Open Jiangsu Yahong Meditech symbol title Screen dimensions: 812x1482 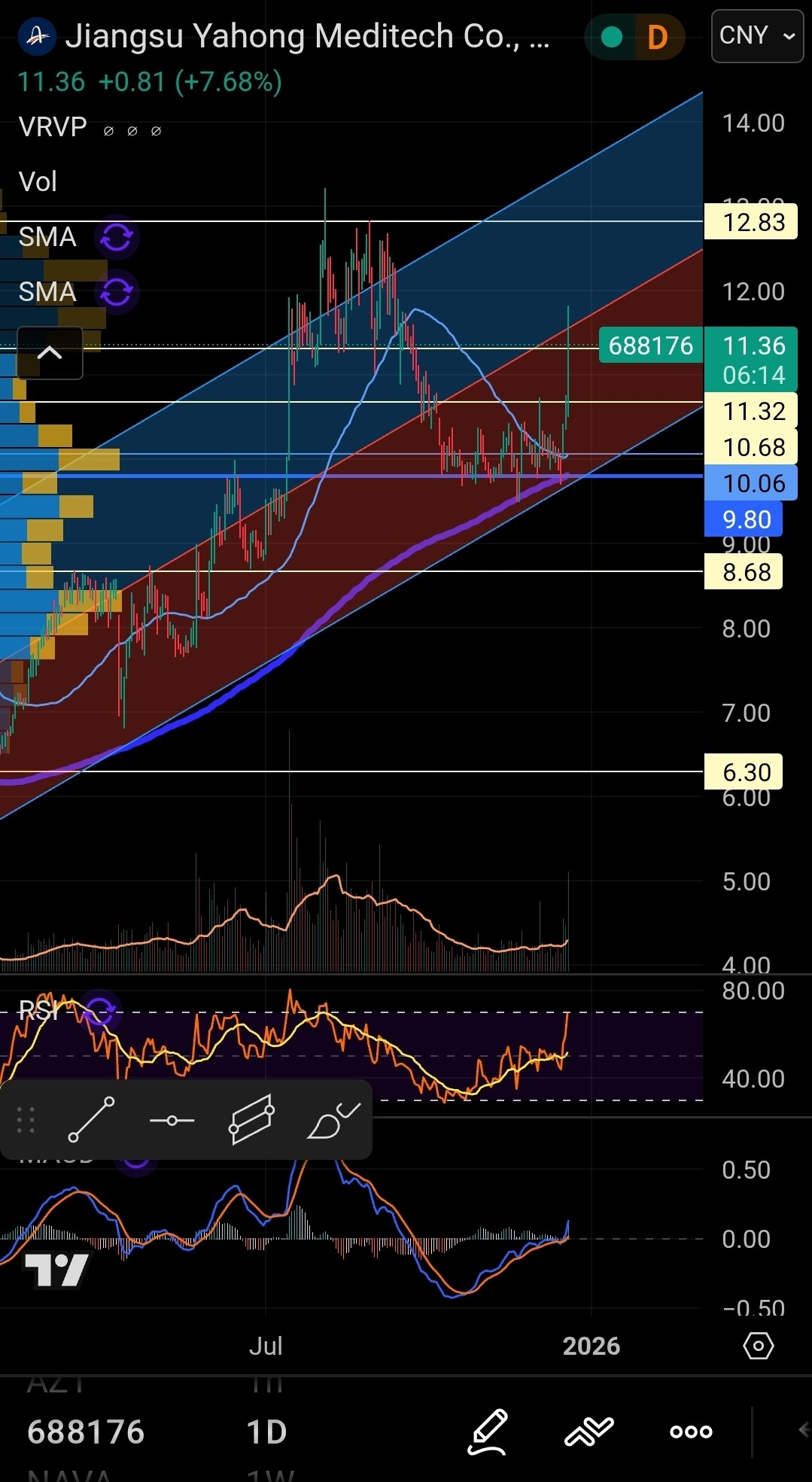click(307, 37)
